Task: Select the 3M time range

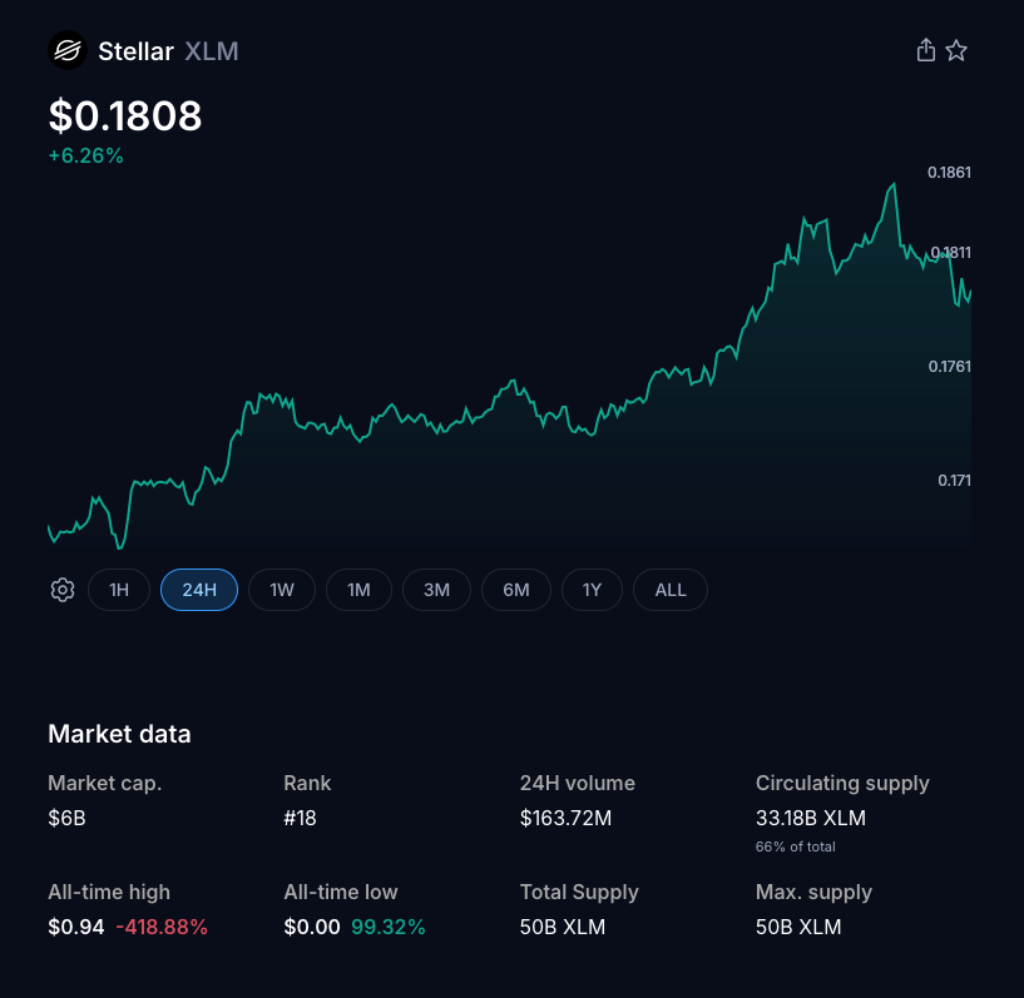Action: [x=436, y=590]
